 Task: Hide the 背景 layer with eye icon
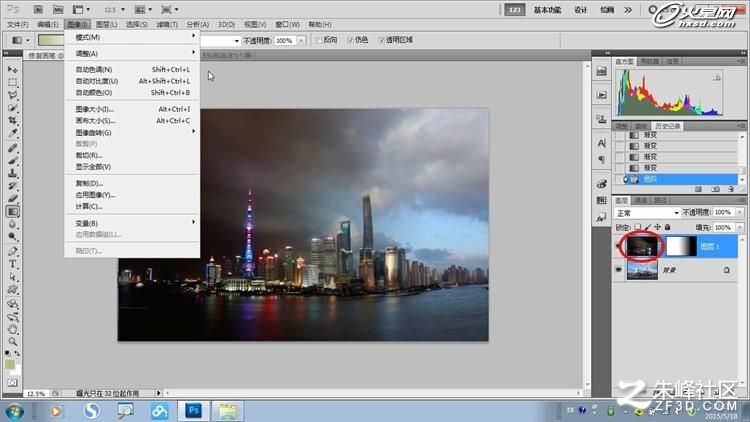coord(618,270)
